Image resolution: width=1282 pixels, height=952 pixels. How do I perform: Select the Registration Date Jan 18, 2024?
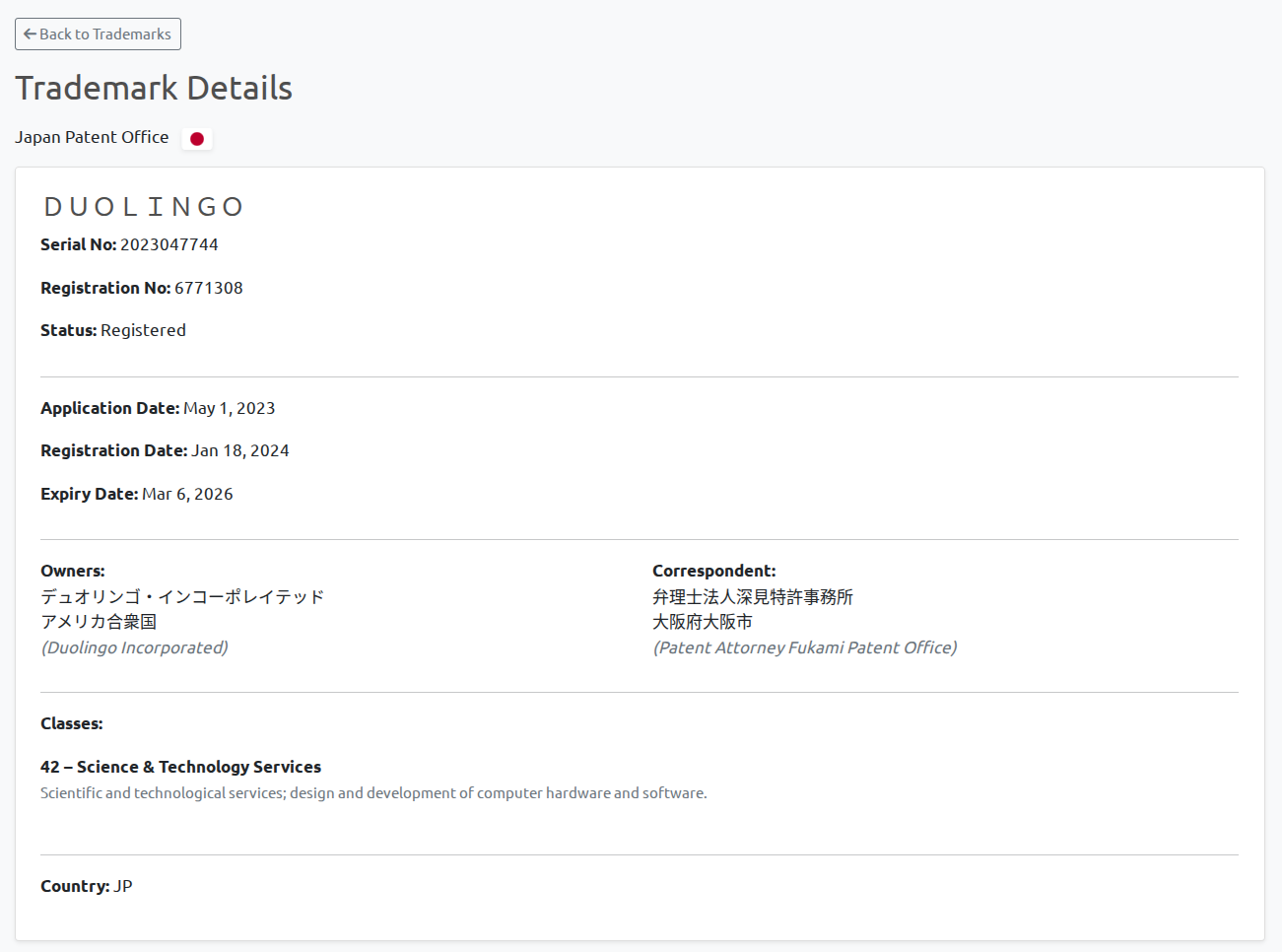(239, 450)
